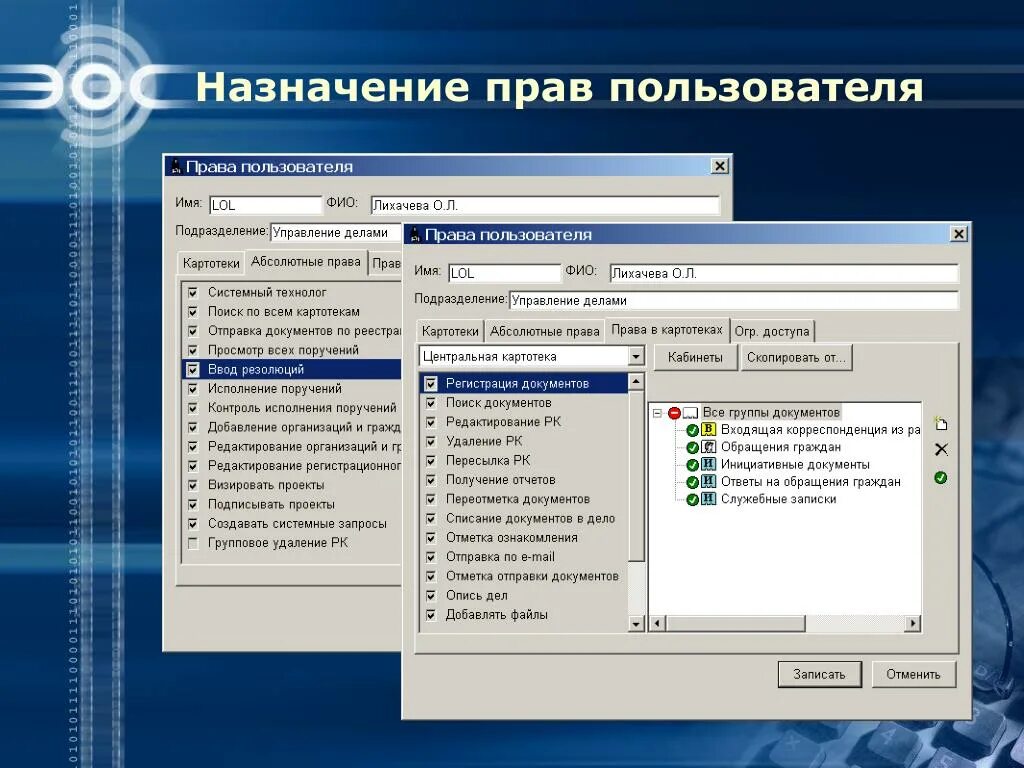Click title bar icon of back Права пользователя window
This screenshot has width=1024, height=768.
point(176,167)
